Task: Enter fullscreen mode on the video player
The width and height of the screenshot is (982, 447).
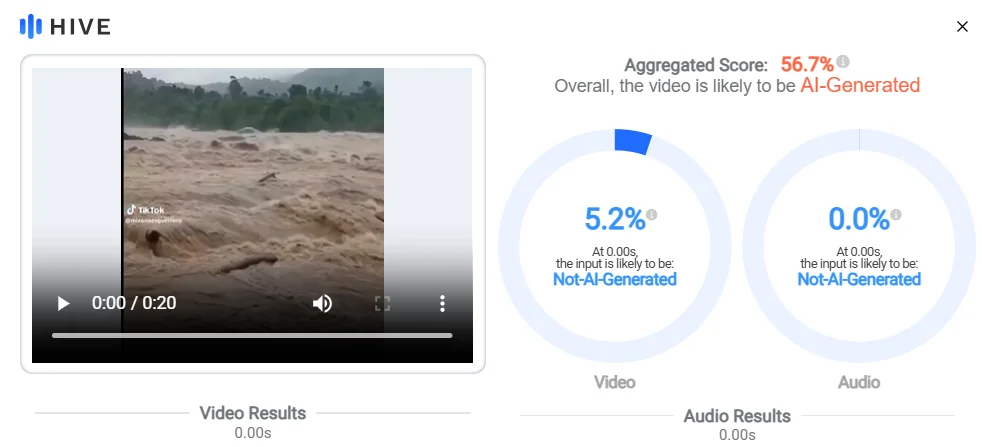Action: [382, 304]
